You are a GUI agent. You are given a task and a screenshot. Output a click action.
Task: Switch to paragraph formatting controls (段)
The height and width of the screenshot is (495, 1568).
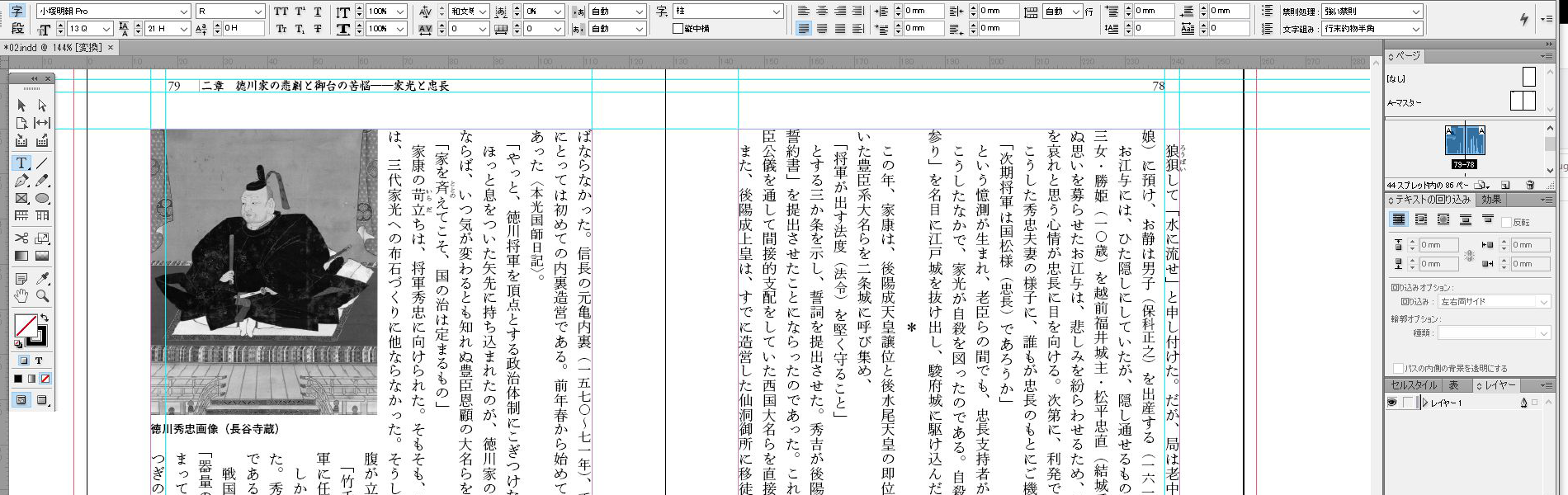pyautogui.click(x=17, y=29)
